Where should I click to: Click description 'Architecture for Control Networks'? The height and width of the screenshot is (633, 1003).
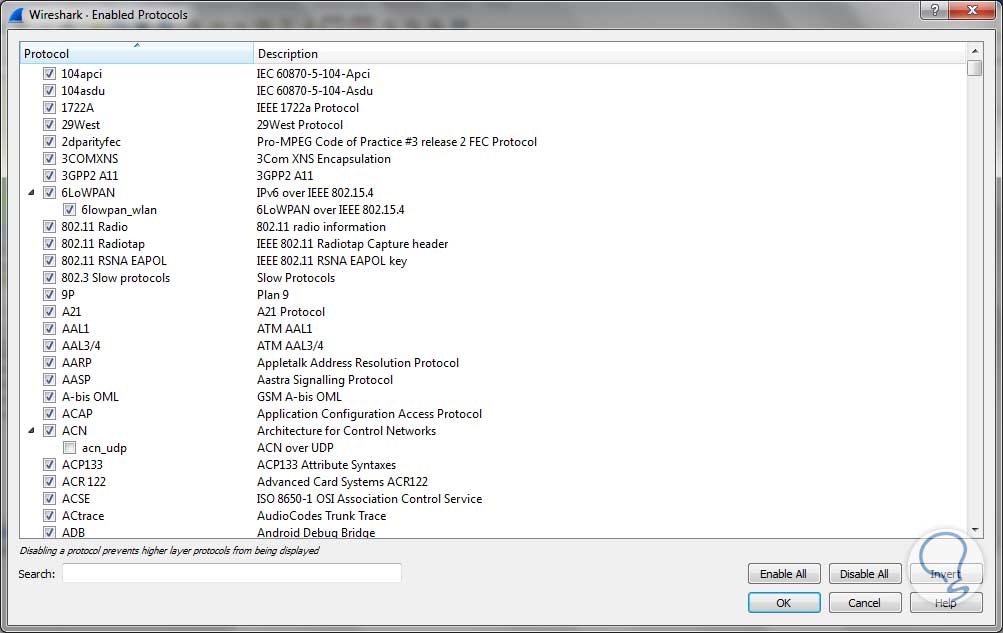click(x=346, y=430)
